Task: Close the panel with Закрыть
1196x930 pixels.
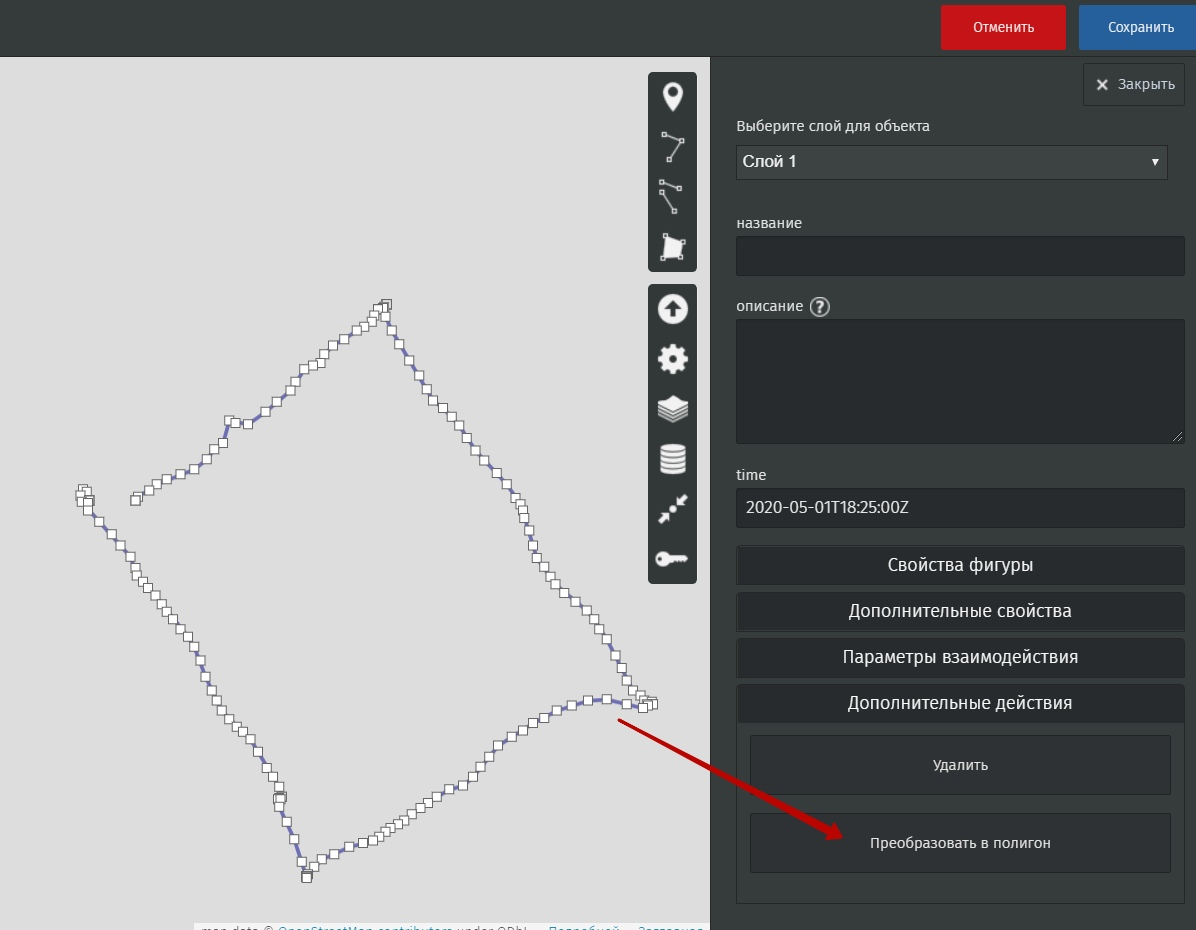Action: (x=1133, y=84)
